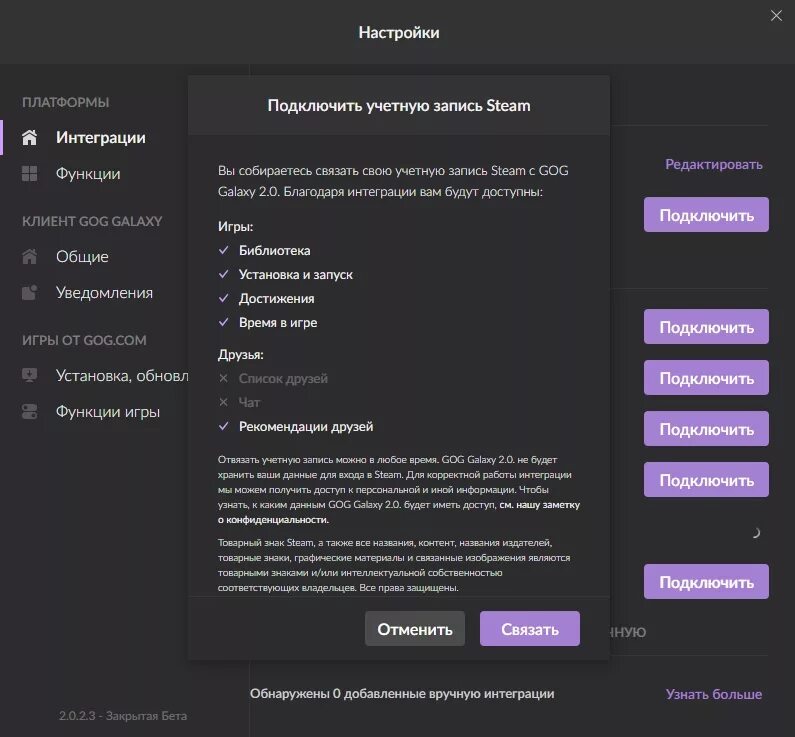Click the Установка, обновления download icon
The width and height of the screenshot is (795, 737).
tap(29, 375)
